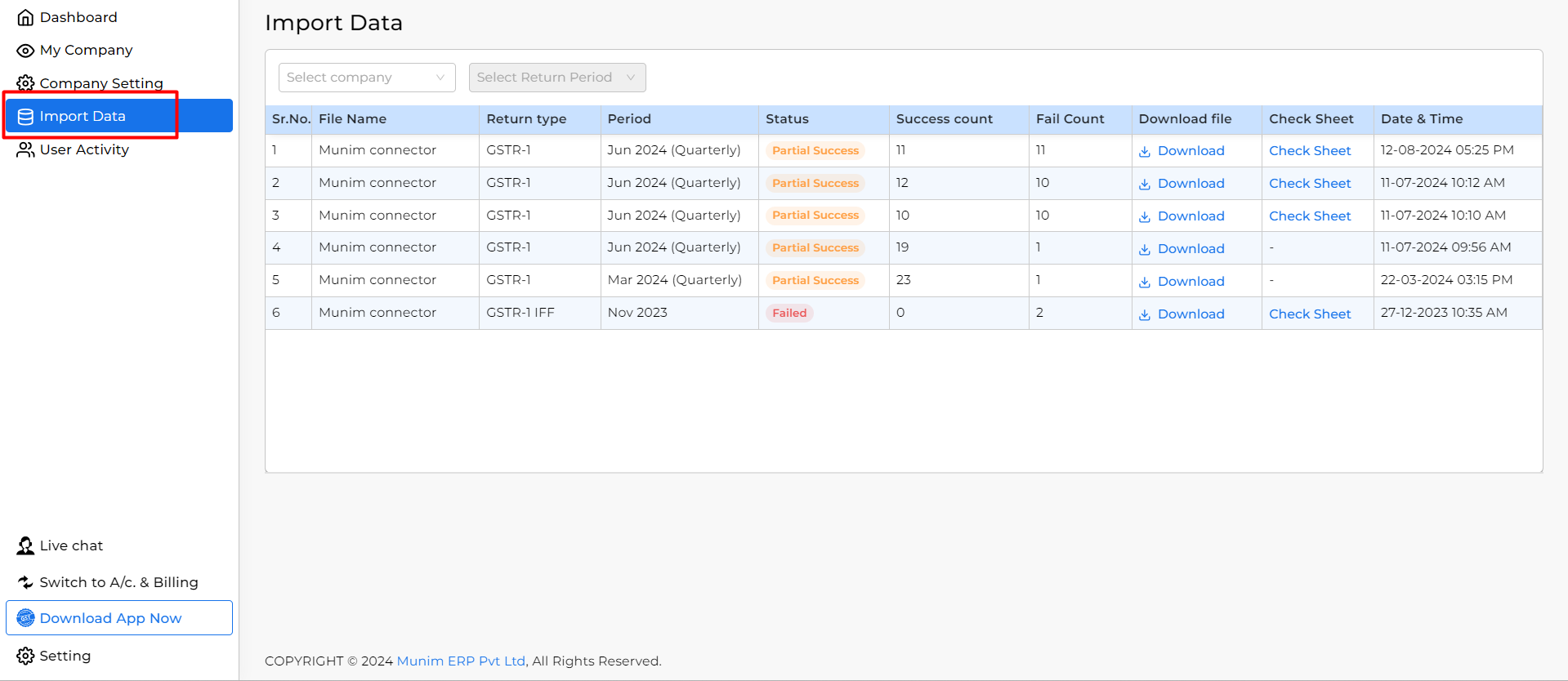Screen dimensions: 1568x681
Task: Download file for row 1
Action: click(x=1191, y=151)
